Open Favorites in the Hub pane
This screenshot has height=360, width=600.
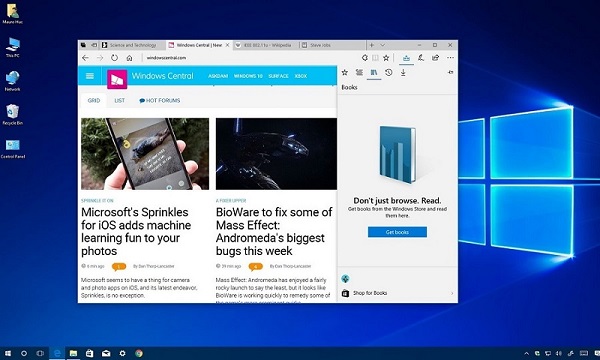(x=345, y=72)
